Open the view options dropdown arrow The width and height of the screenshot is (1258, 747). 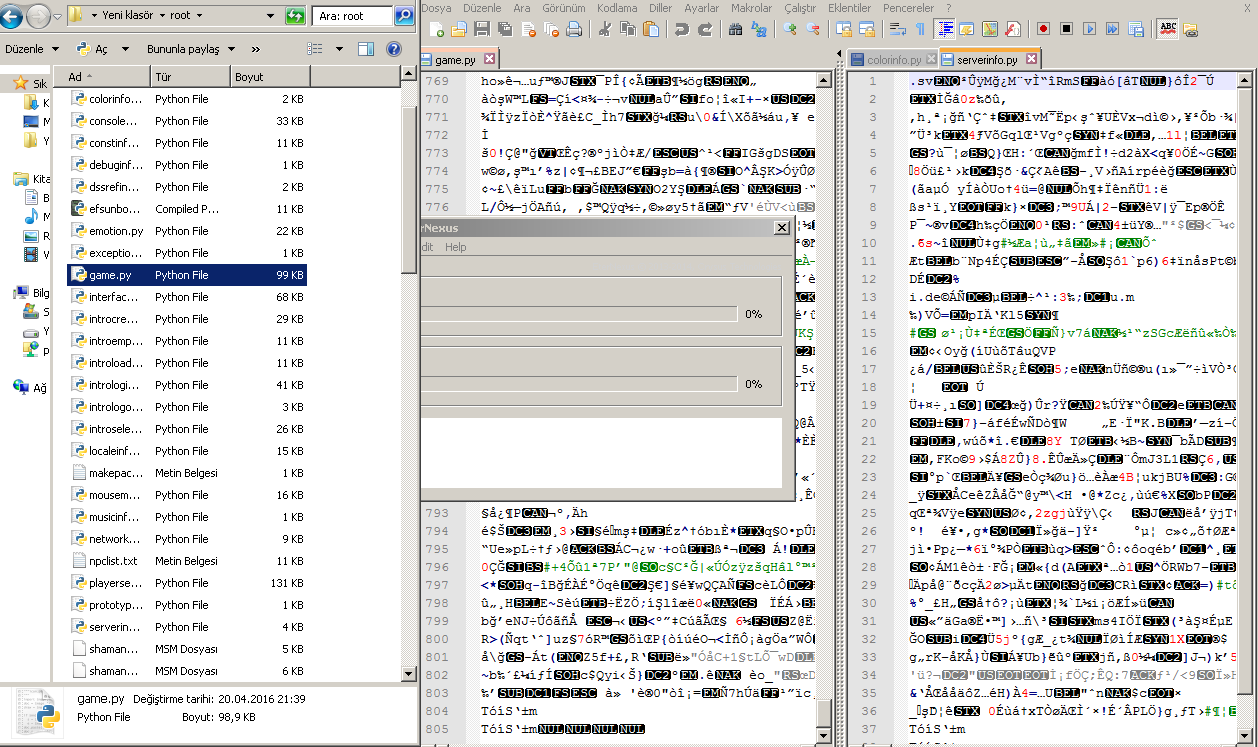[x=340, y=48]
